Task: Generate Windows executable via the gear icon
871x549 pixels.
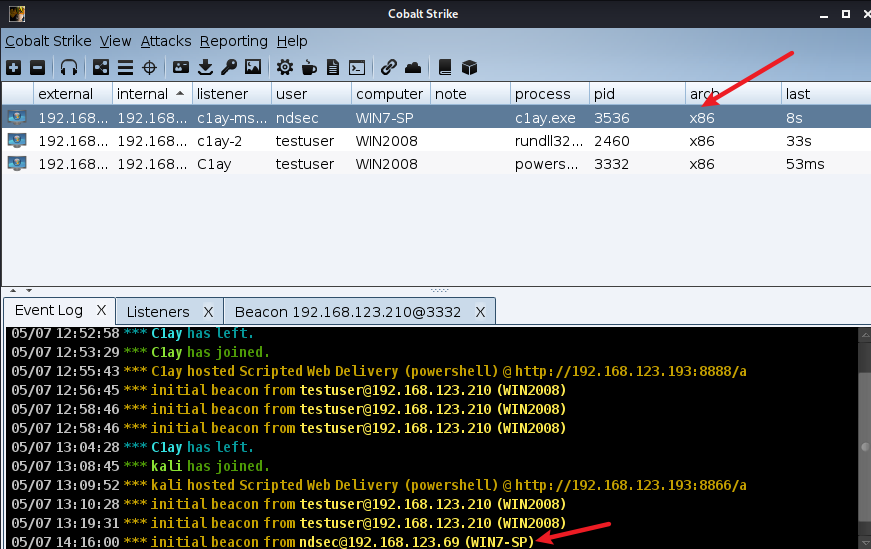Action: [285, 68]
